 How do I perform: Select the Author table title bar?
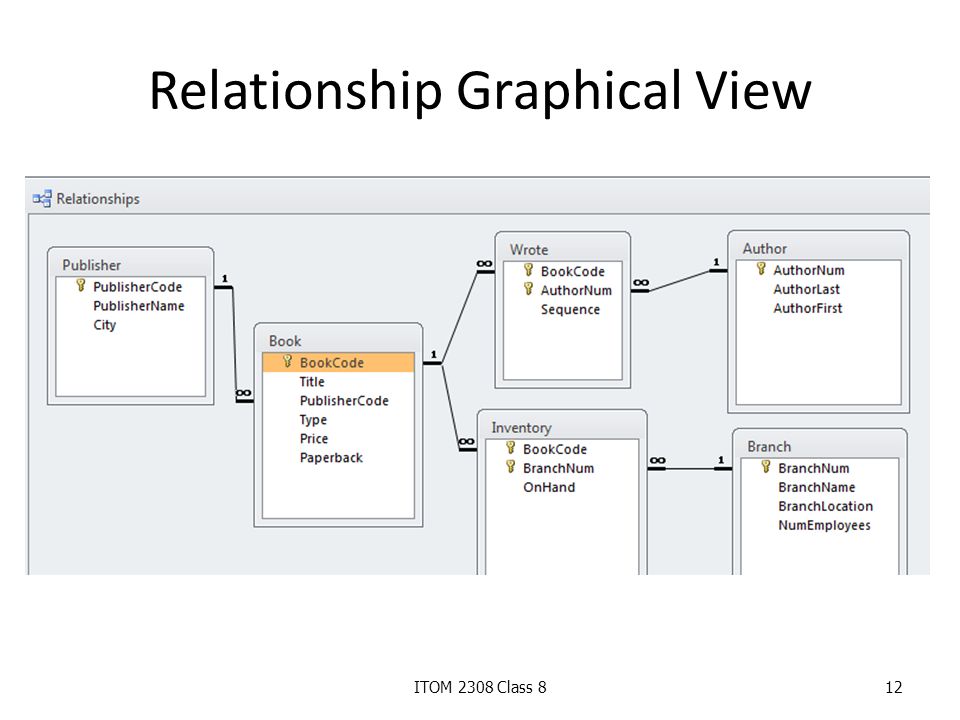[818, 248]
